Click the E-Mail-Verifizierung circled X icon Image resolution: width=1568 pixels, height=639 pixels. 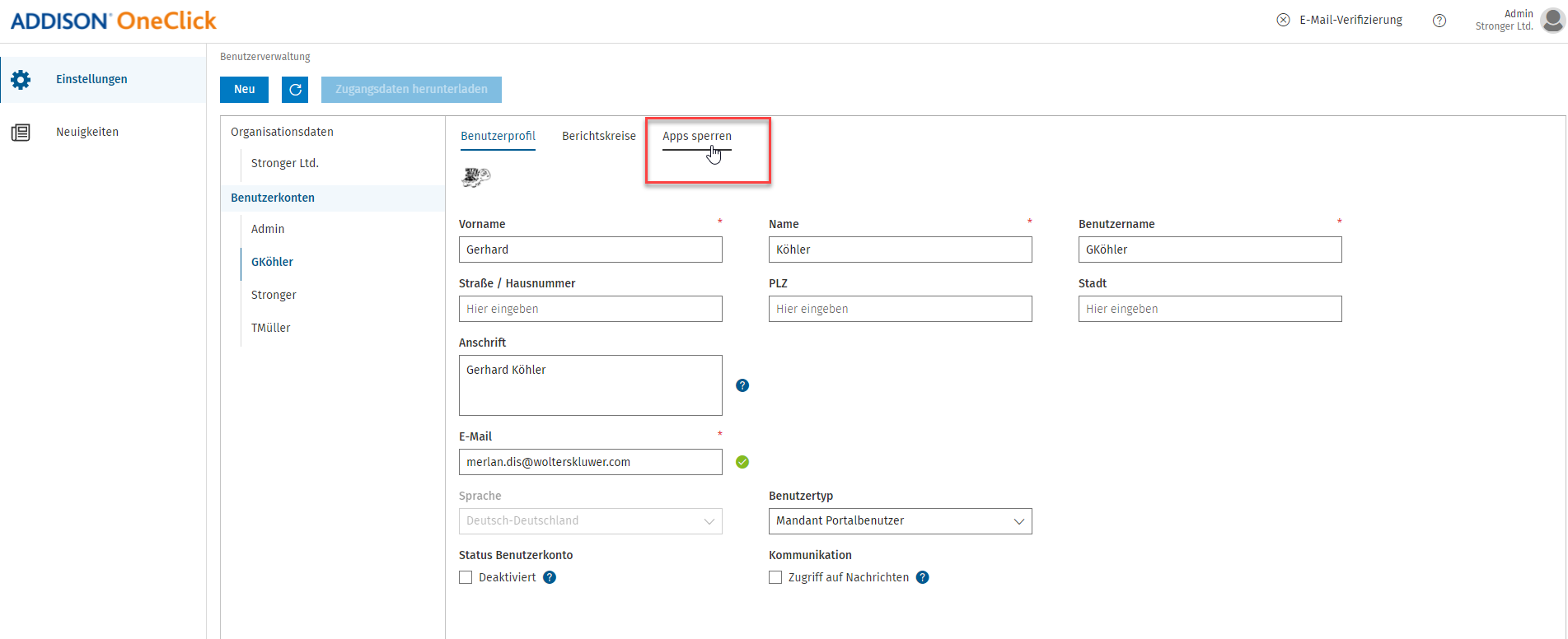click(x=1283, y=21)
